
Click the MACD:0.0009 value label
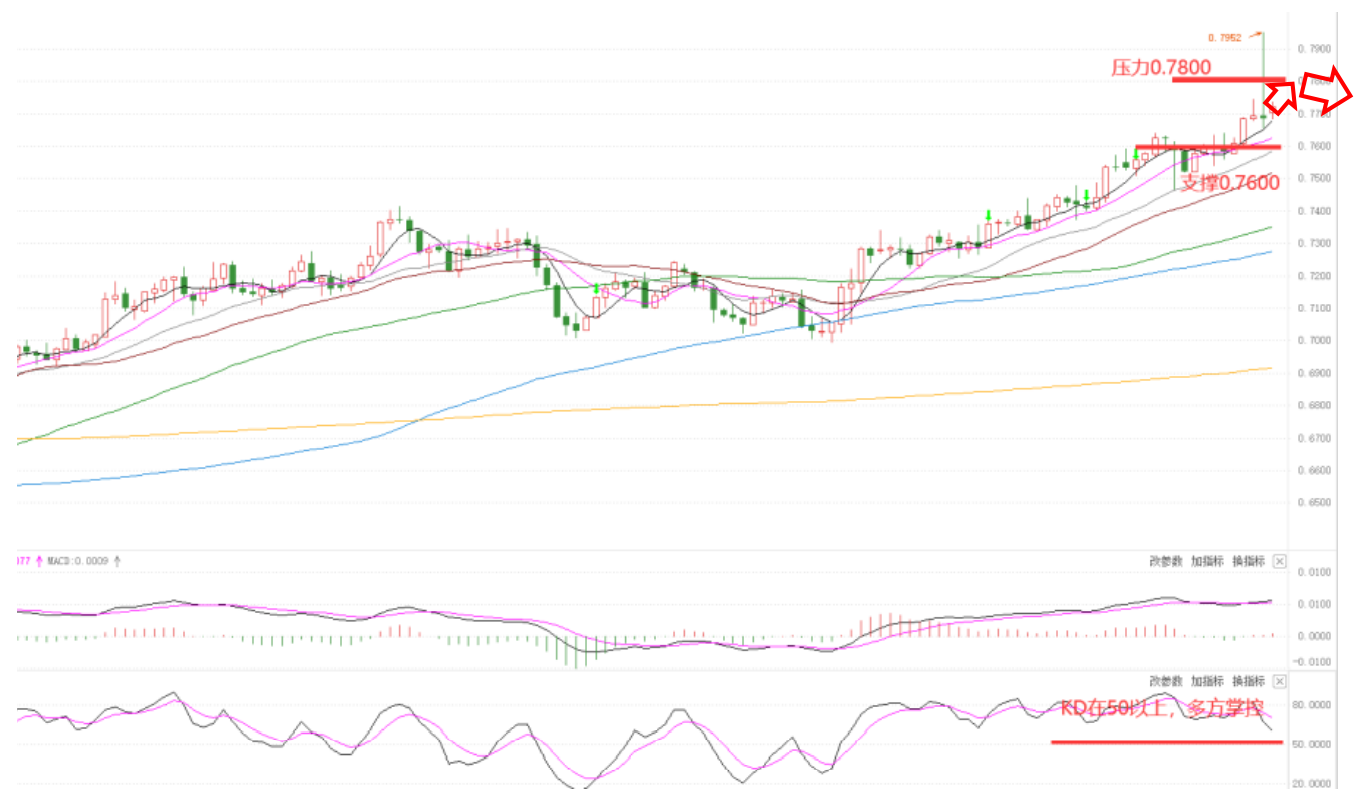pyautogui.click(x=78, y=561)
